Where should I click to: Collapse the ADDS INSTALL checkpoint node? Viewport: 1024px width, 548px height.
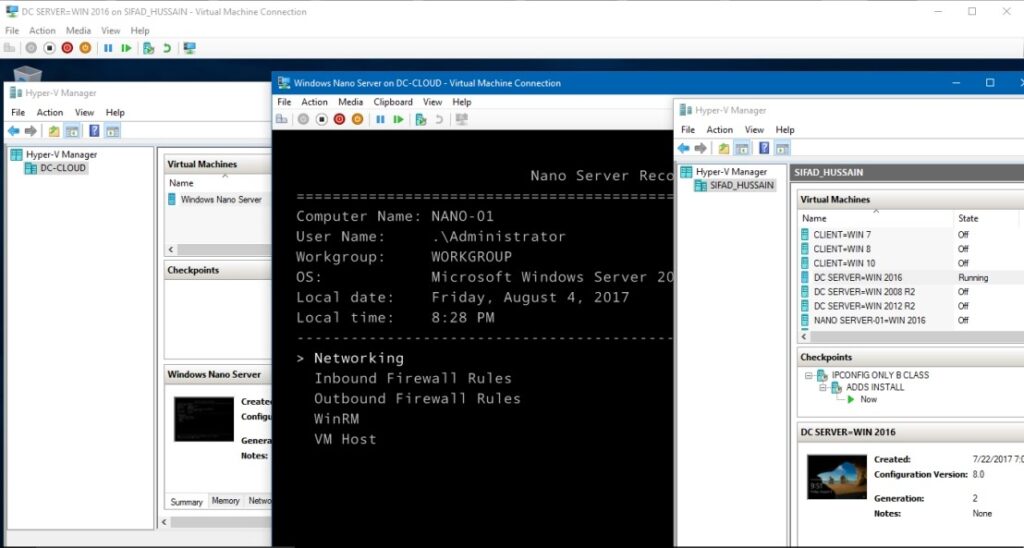coord(823,387)
